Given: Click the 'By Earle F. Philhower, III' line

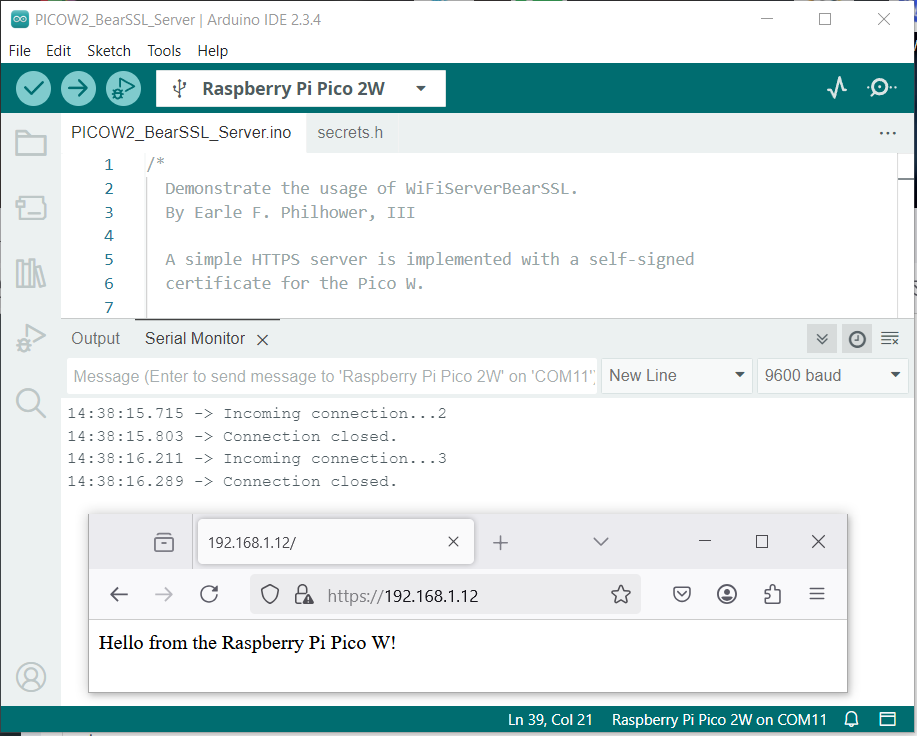Looking at the screenshot, I should [290, 213].
